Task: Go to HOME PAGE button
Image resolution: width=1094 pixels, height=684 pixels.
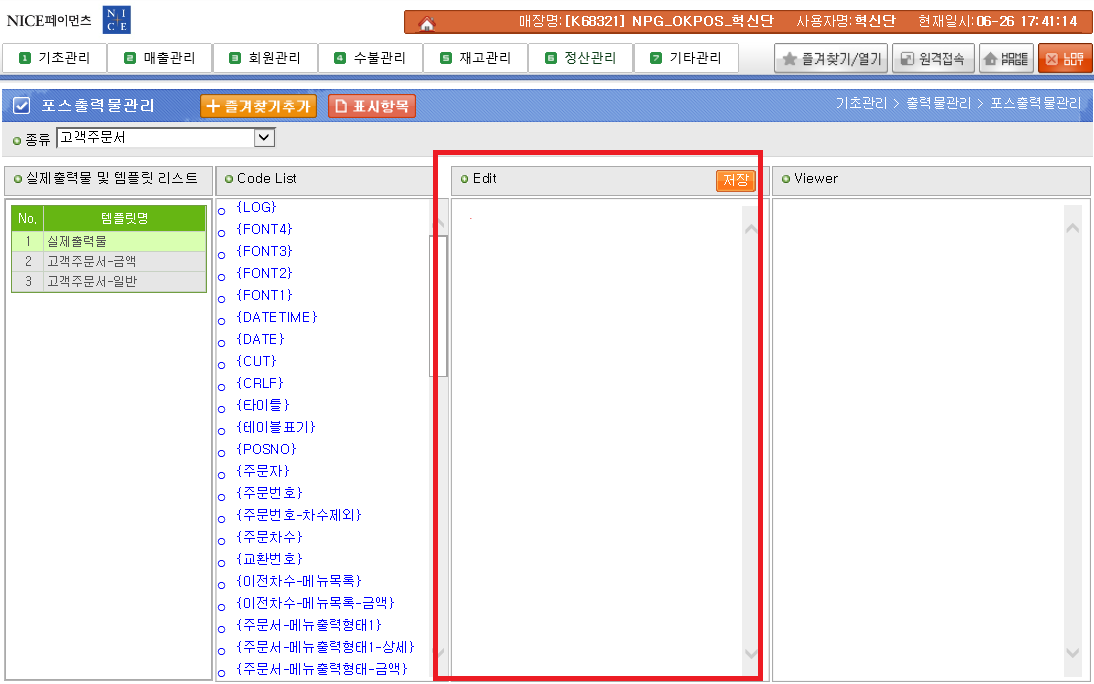Action: point(1005,59)
